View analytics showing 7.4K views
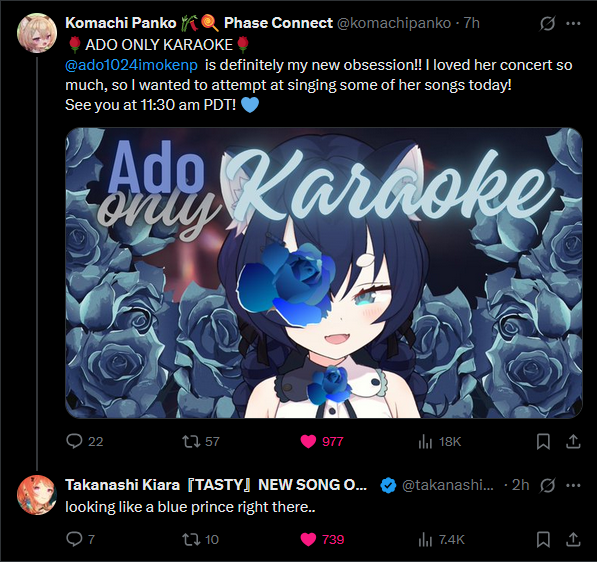The image size is (597, 562). [x=425, y=539]
